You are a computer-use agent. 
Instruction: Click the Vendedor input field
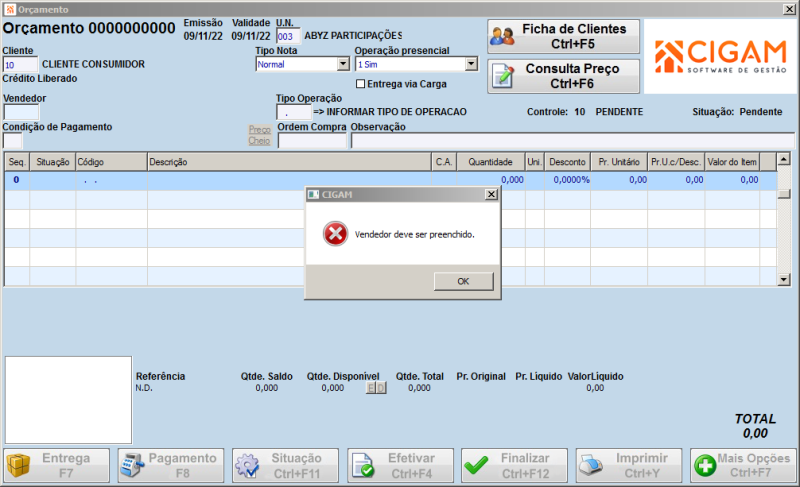pos(21,112)
